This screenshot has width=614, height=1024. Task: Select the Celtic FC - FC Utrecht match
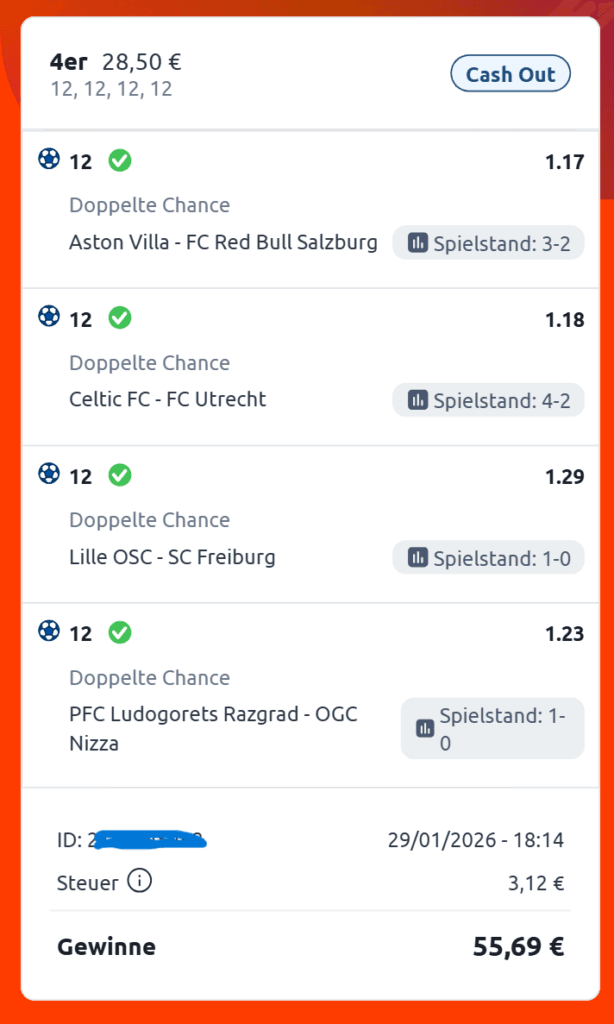(168, 399)
